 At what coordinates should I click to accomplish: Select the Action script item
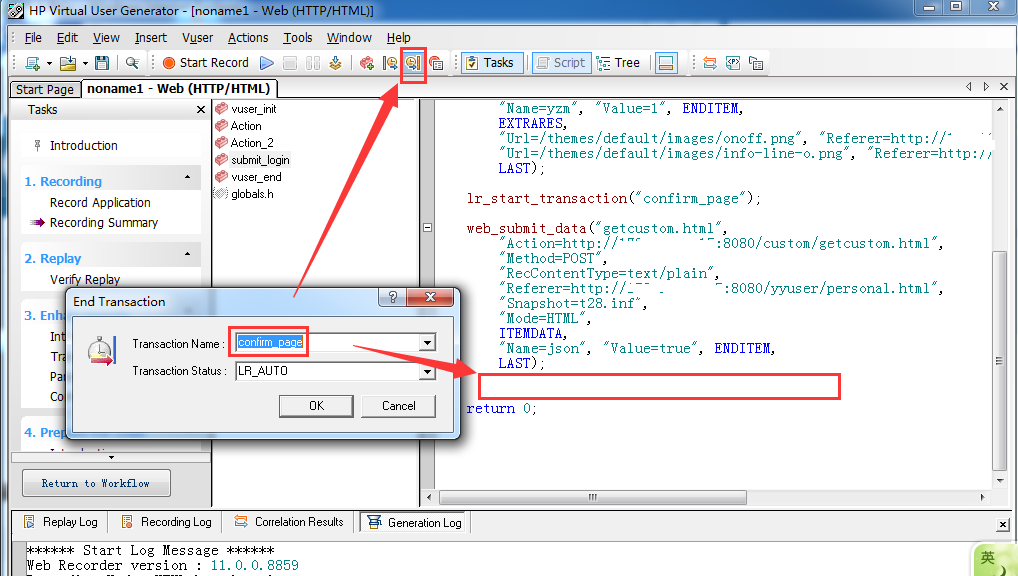[x=246, y=126]
